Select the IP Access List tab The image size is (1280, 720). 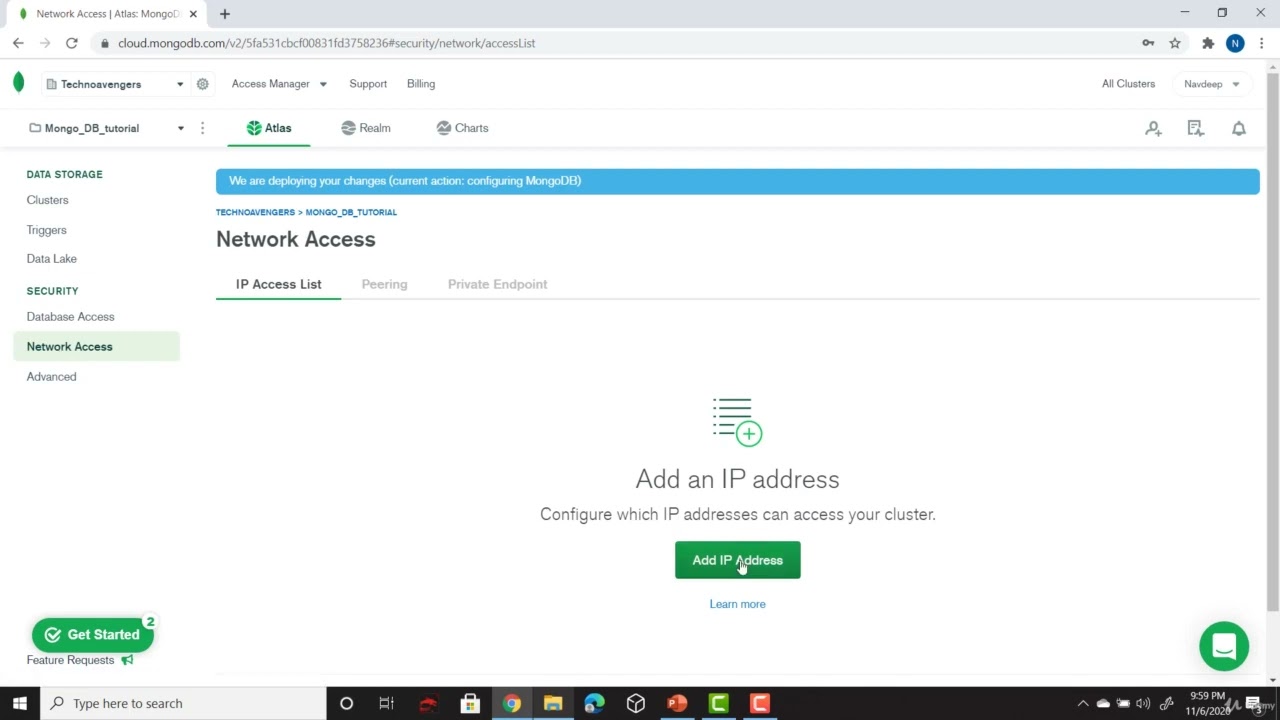(x=278, y=284)
